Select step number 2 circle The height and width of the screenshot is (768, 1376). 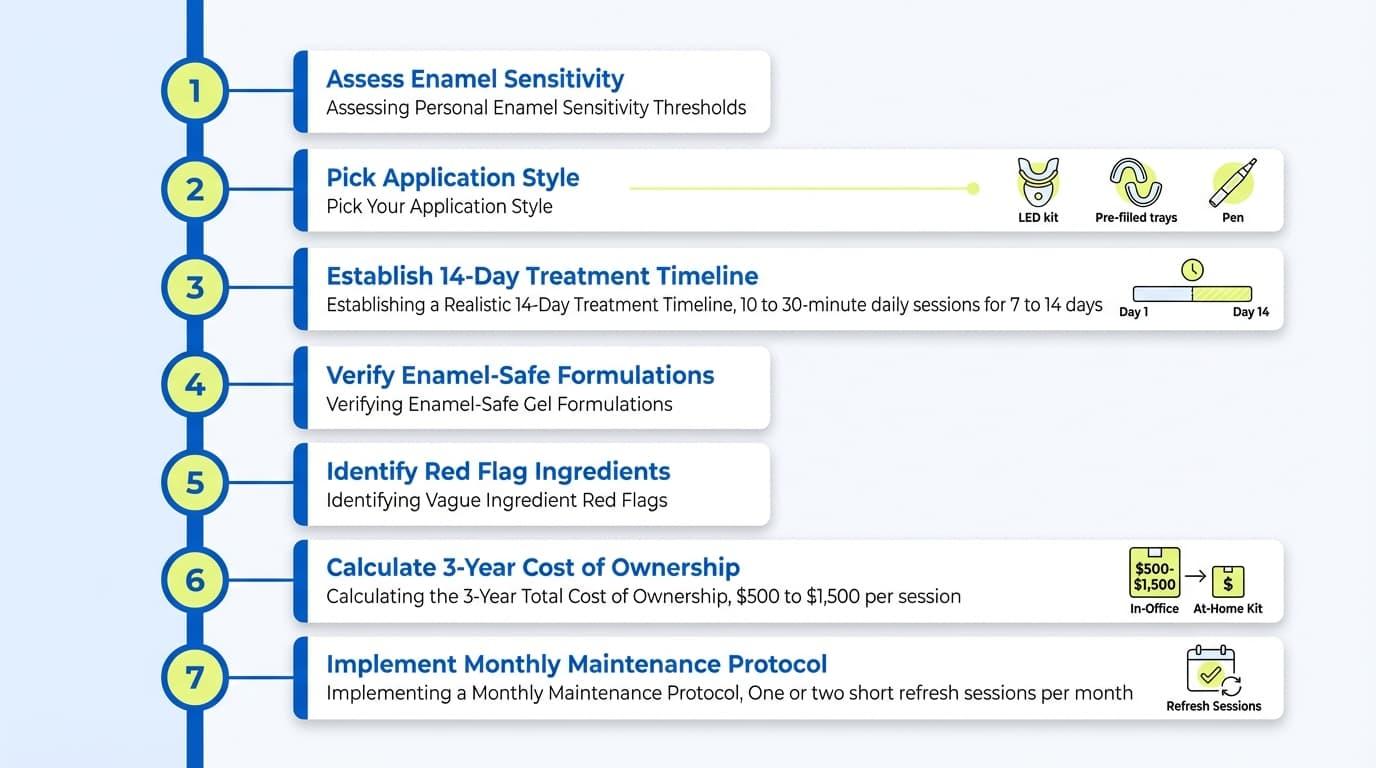pyautogui.click(x=195, y=189)
